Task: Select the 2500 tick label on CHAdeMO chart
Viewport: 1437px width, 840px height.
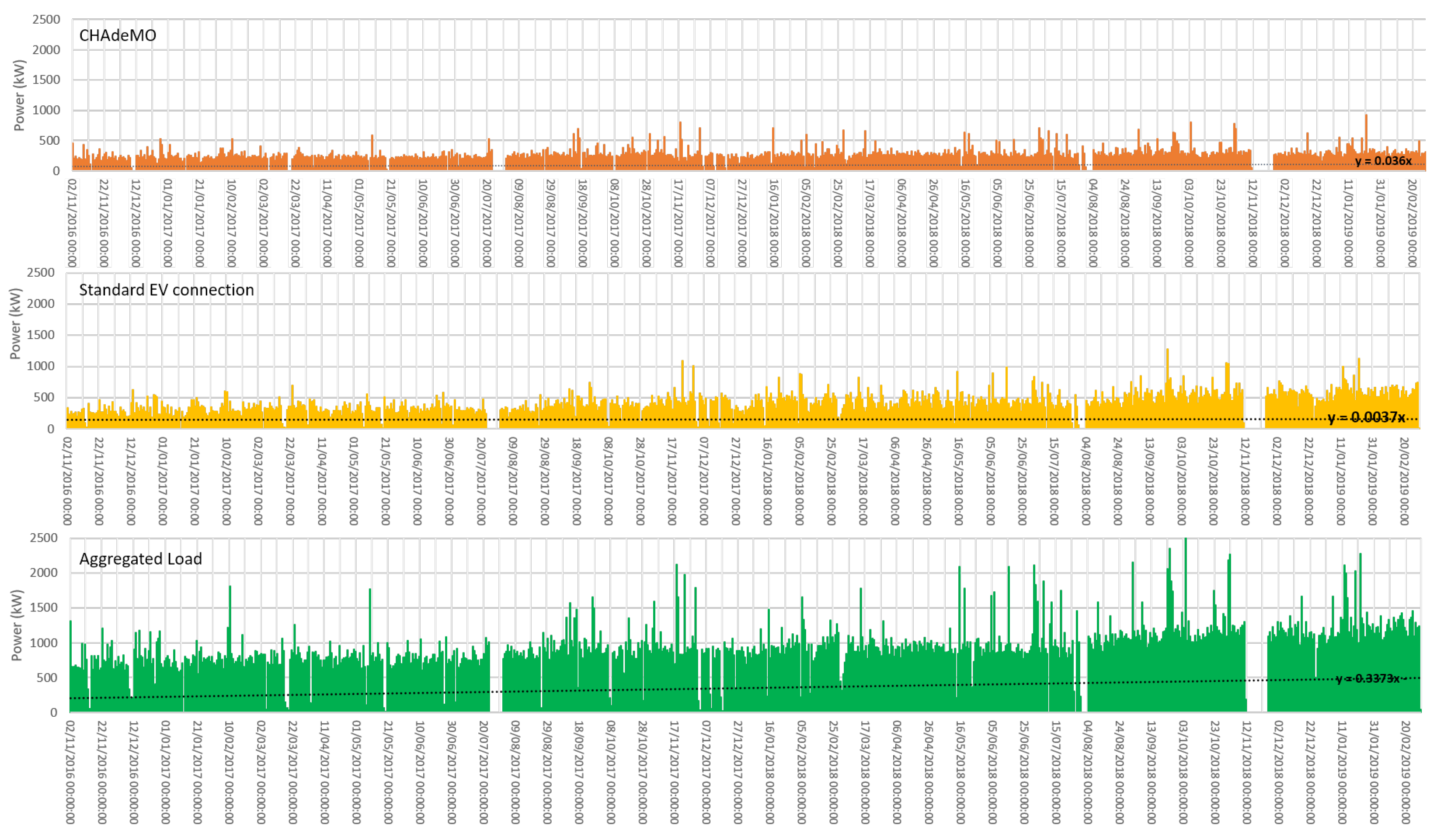Action: [46, 19]
